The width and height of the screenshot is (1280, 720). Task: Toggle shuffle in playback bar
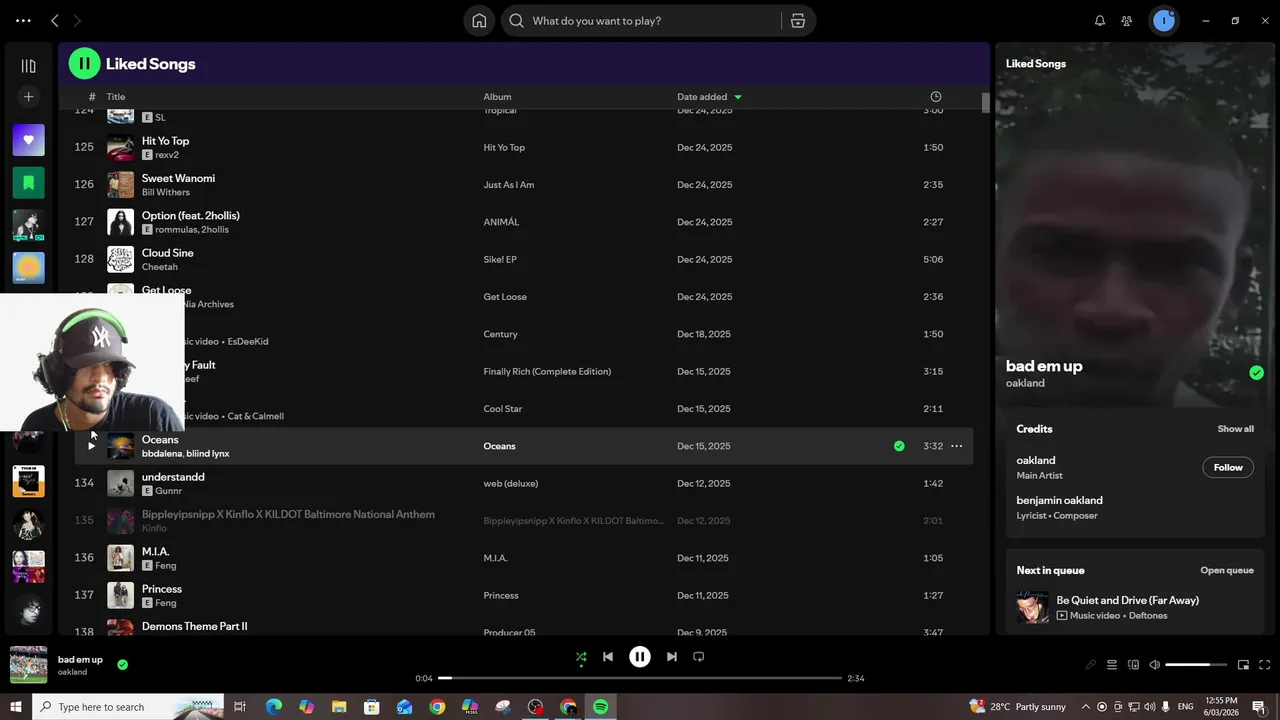pyautogui.click(x=581, y=657)
